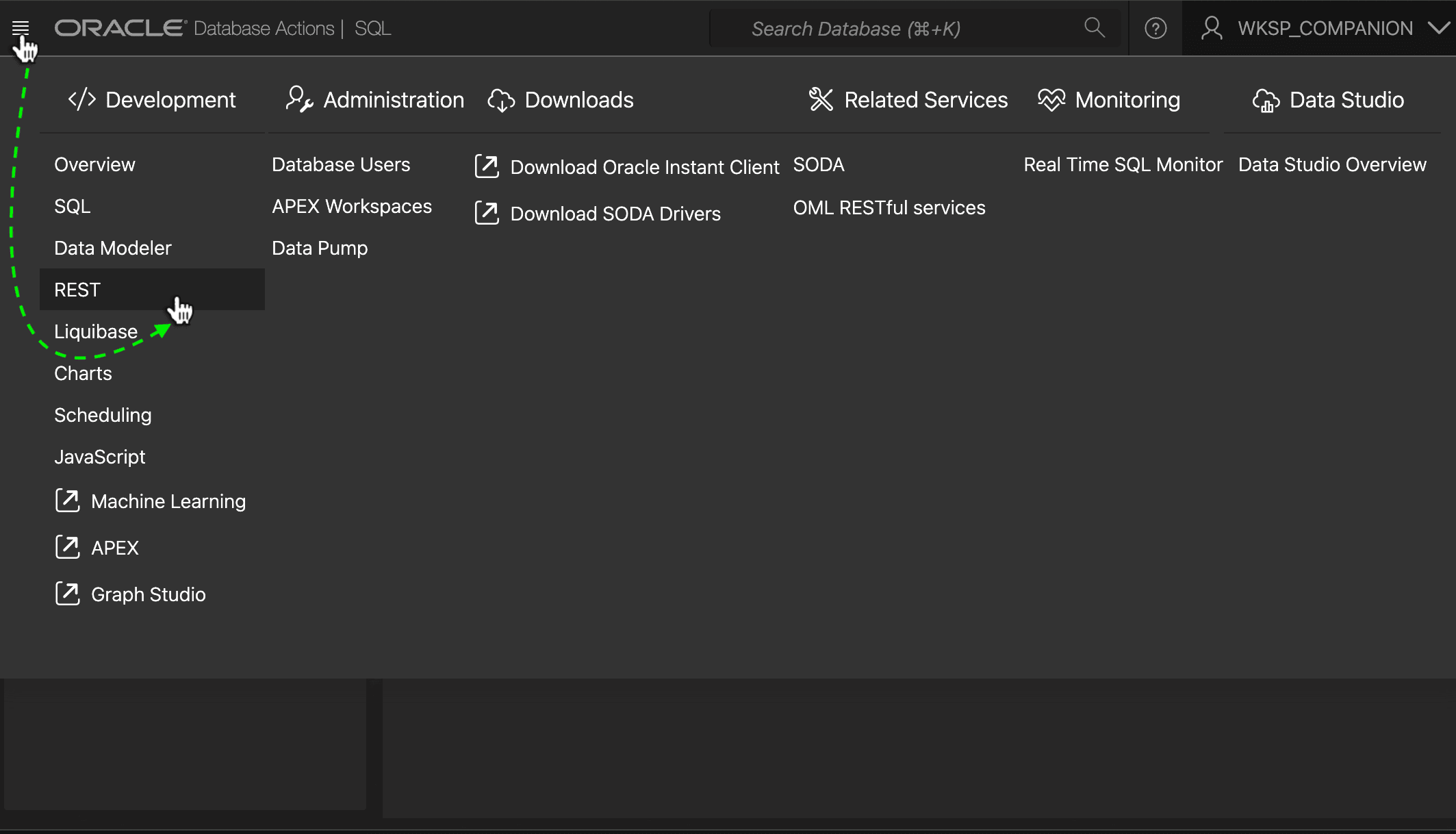
Task: Click external link icon beside APEX
Action: pos(67,547)
